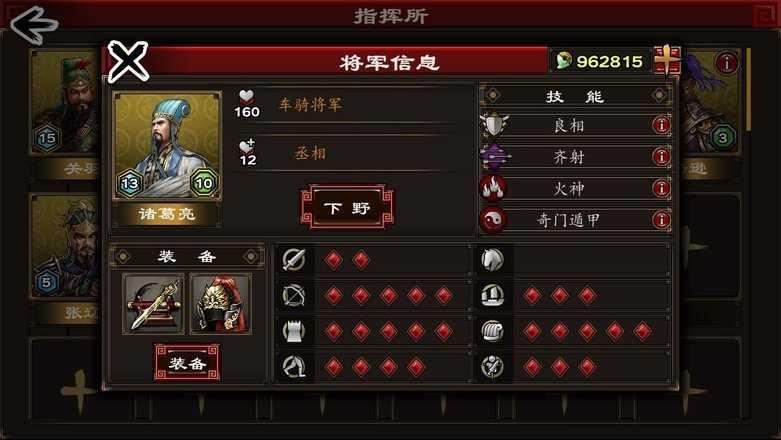Go back using the top-left arrow
Screen dimensions: 781x440
point(34,25)
